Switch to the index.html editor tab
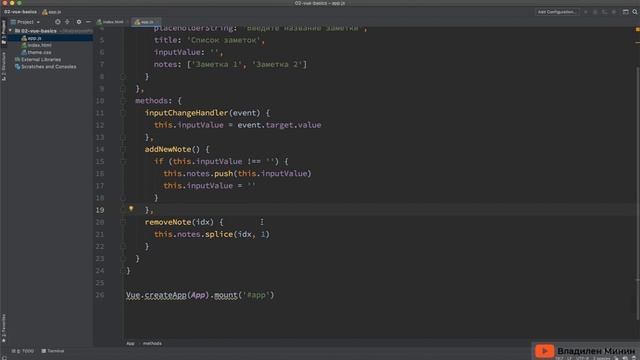 (x=110, y=22)
